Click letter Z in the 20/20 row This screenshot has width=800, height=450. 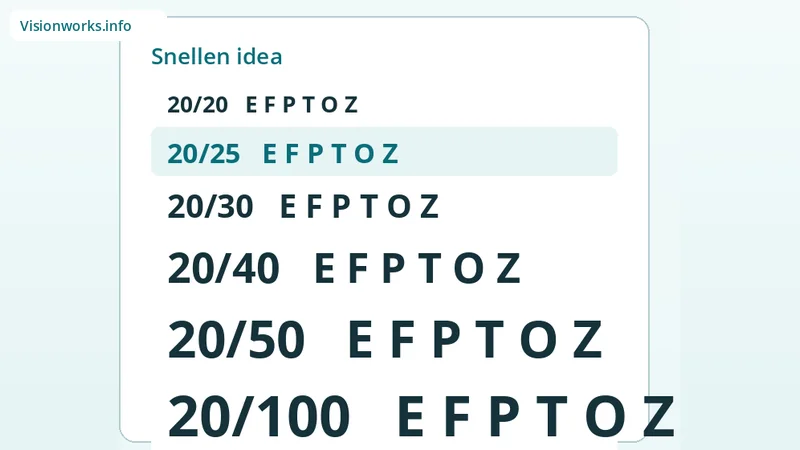[351, 105]
